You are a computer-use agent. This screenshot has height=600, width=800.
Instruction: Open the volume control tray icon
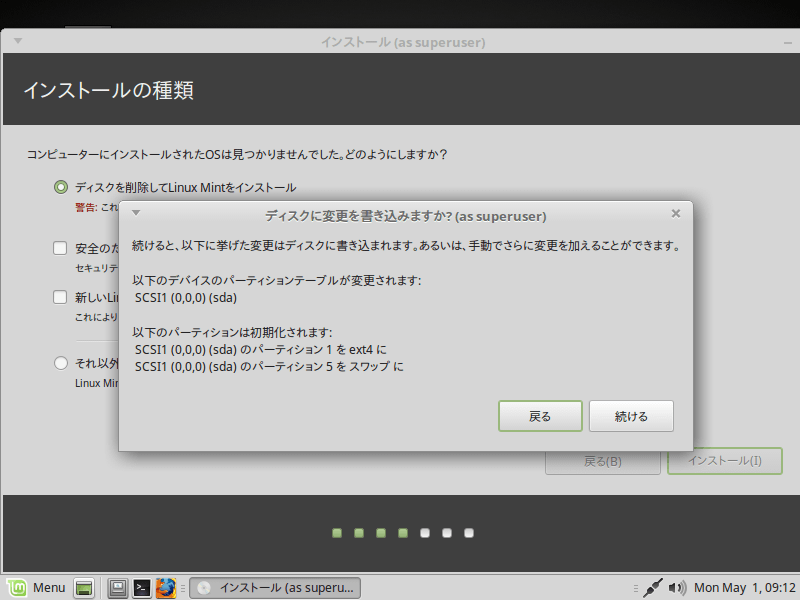pos(677,588)
